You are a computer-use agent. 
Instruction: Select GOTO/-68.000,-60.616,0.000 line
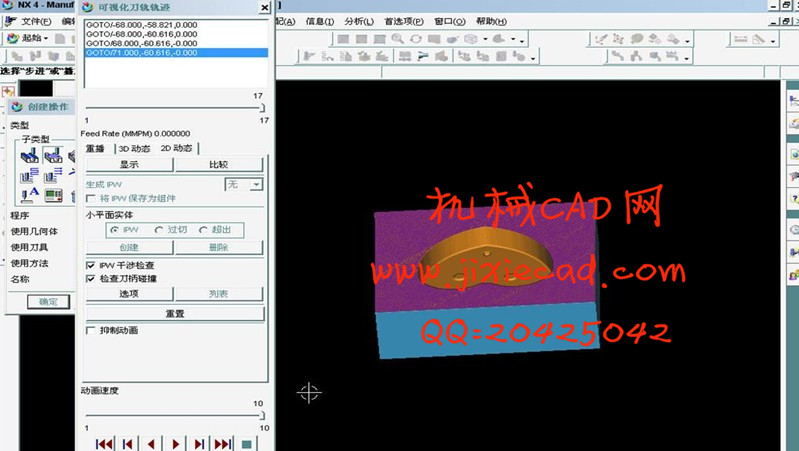[x=176, y=34]
